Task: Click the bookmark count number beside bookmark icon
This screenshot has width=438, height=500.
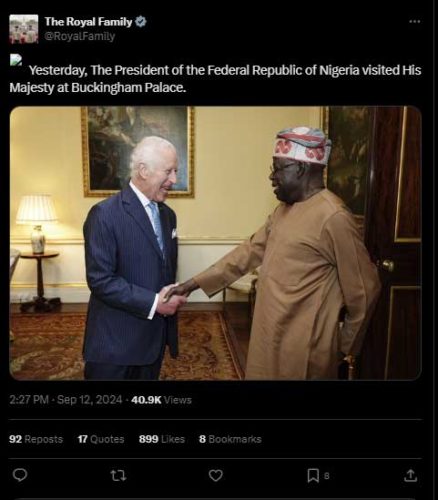Action: [x=327, y=476]
